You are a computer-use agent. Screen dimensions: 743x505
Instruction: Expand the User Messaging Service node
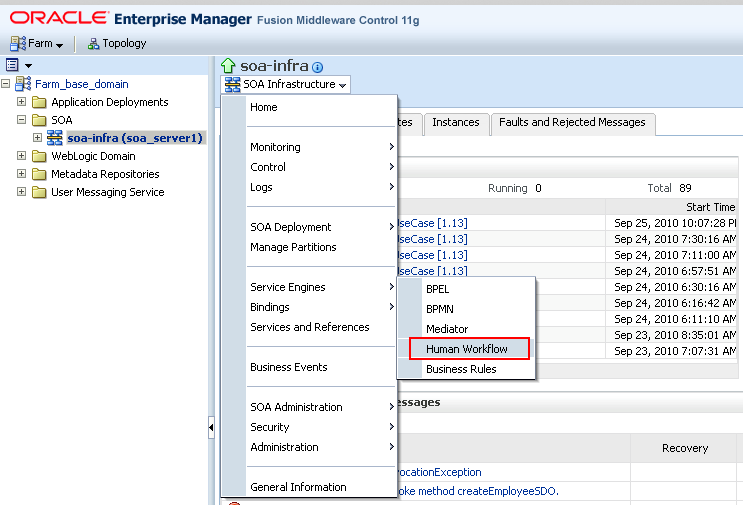21,192
